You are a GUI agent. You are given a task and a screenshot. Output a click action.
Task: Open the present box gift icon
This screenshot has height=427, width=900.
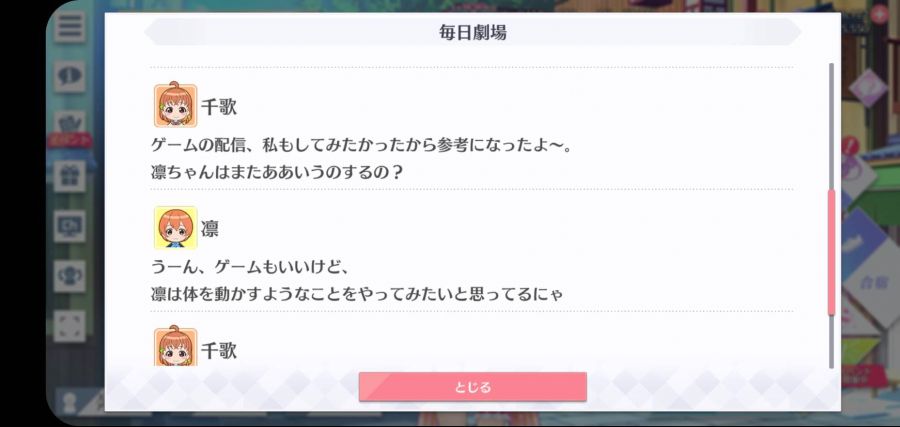(x=70, y=176)
